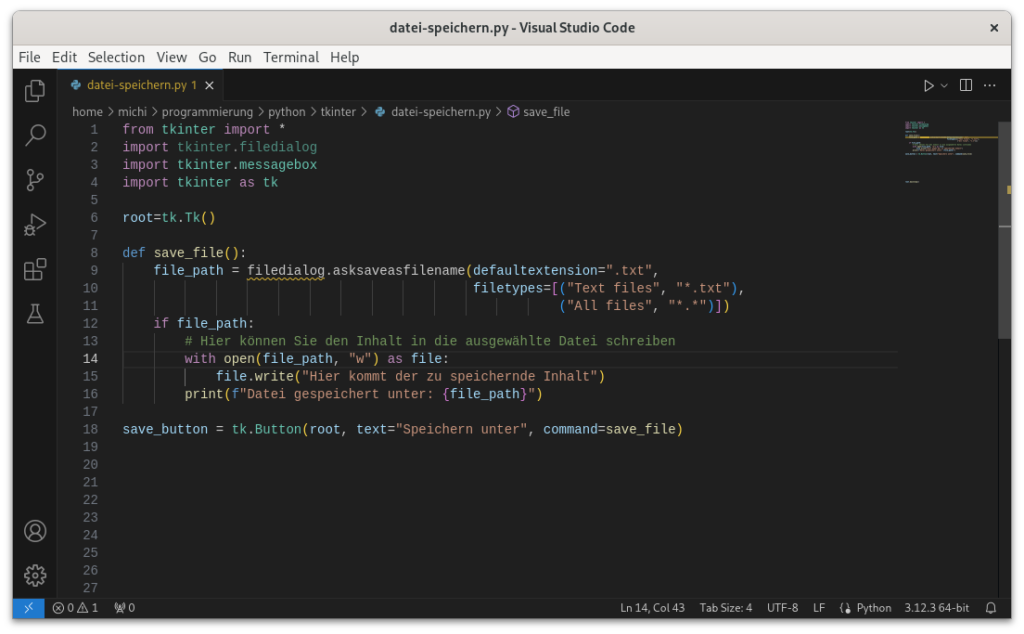Screen dimensions: 1024x634
Task: Open the Run and Debug view
Action: pos(35,225)
